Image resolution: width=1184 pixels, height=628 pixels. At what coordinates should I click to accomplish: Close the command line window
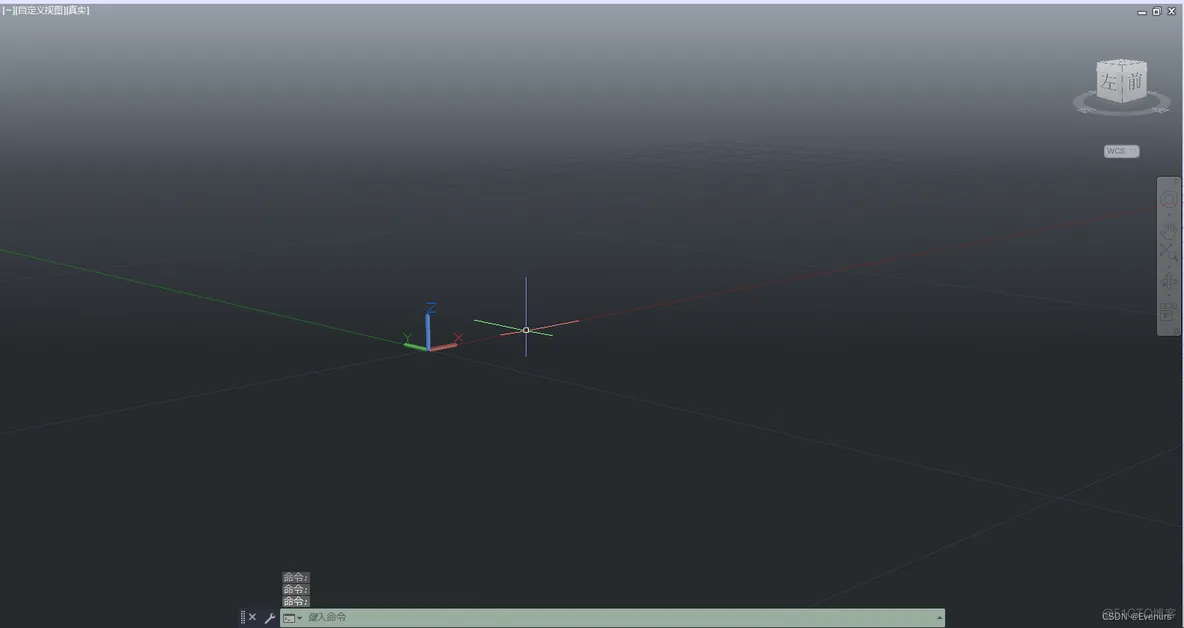click(252, 617)
